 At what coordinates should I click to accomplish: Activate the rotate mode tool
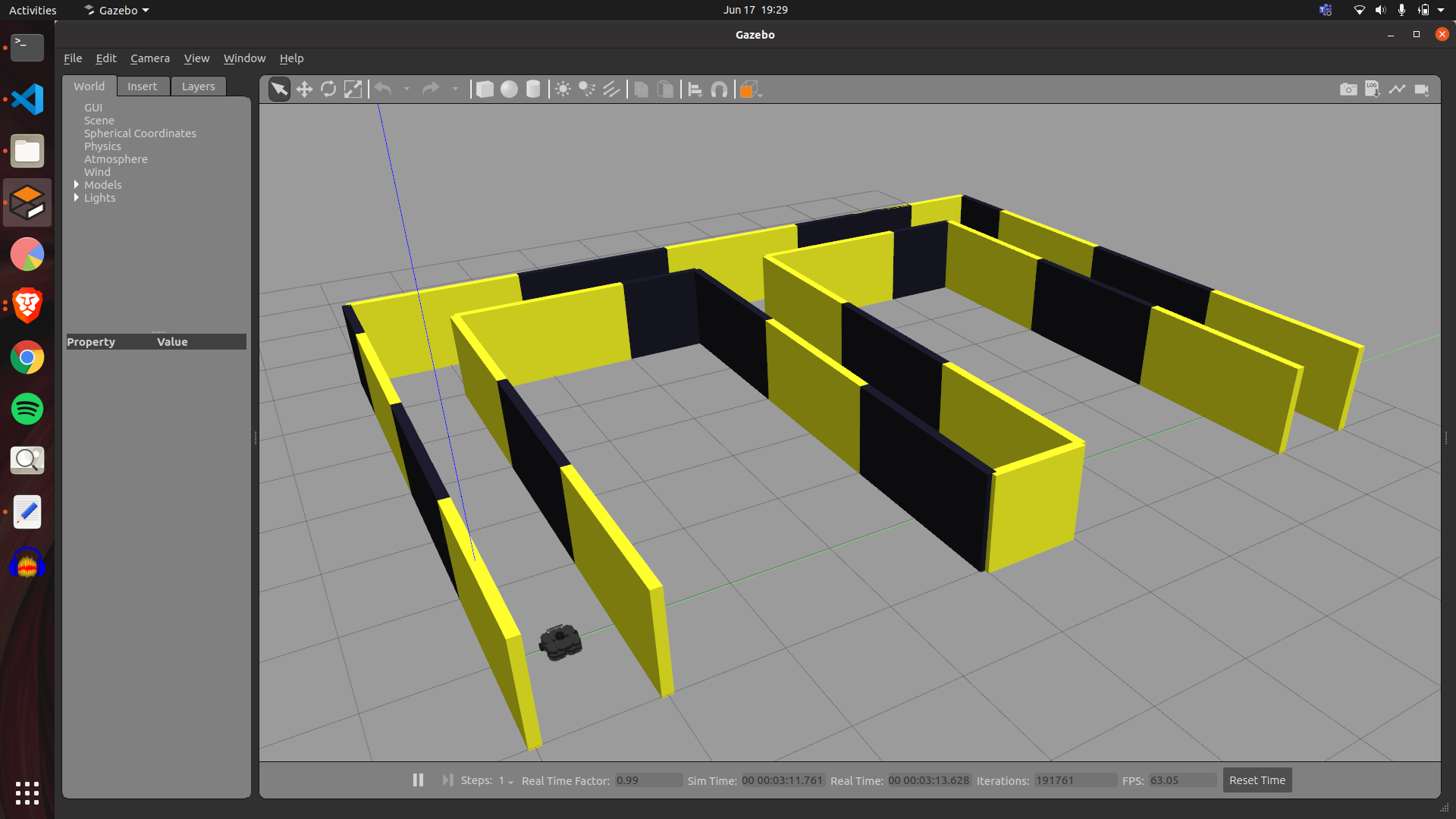click(328, 89)
